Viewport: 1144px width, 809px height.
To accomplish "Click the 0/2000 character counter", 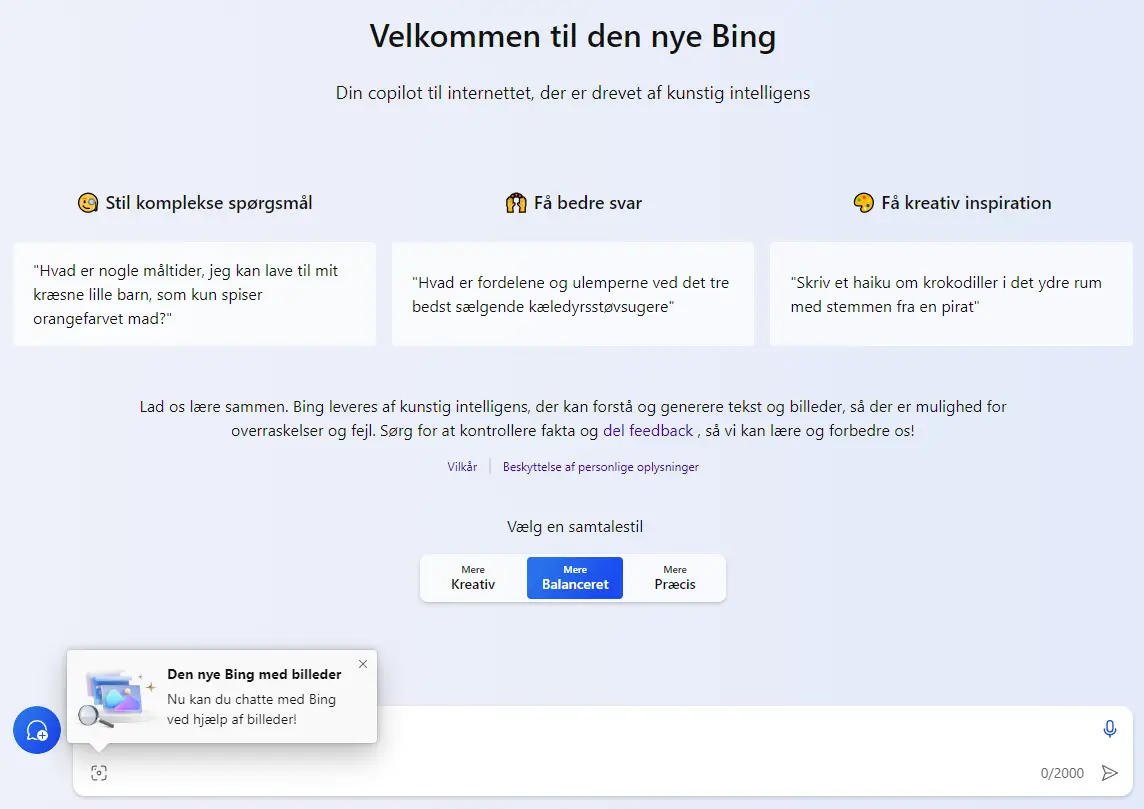I will [x=1062, y=773].
